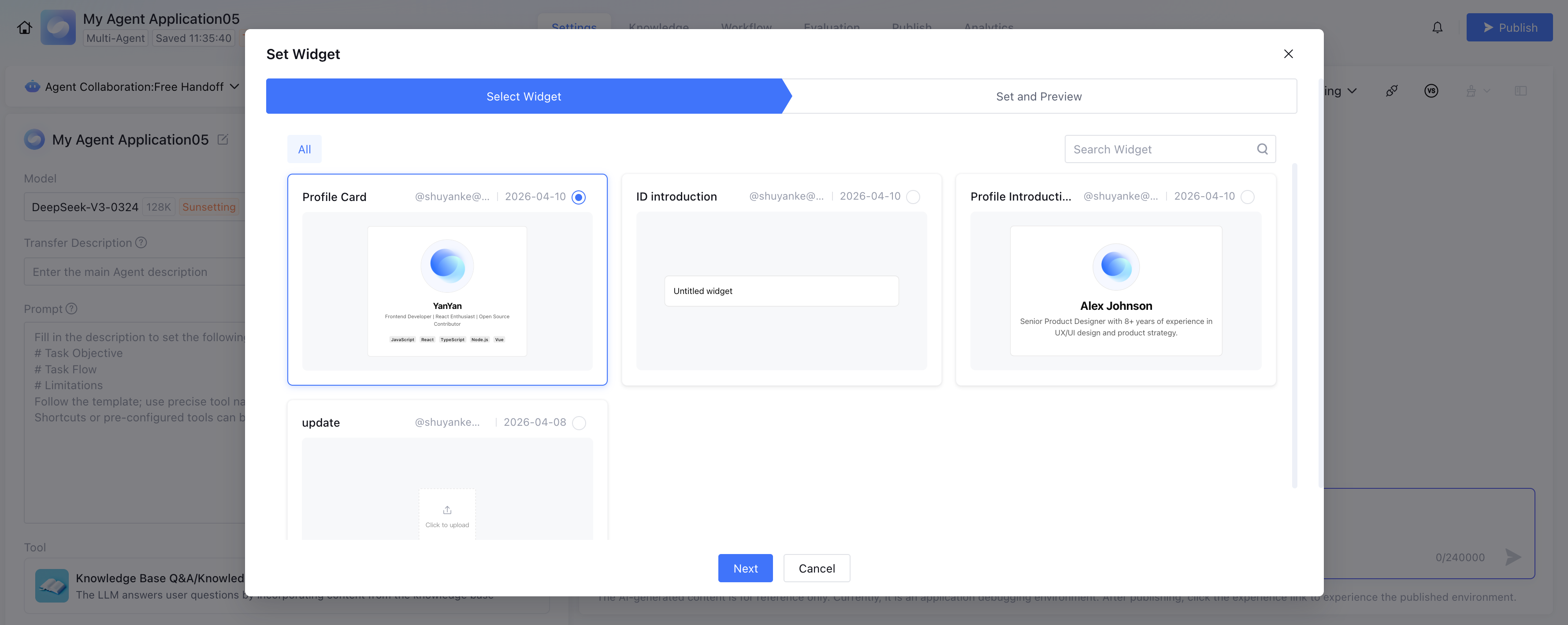Select the ID introduction radio button
This screenshot has height=625, width=1568.
coord(912,197)
